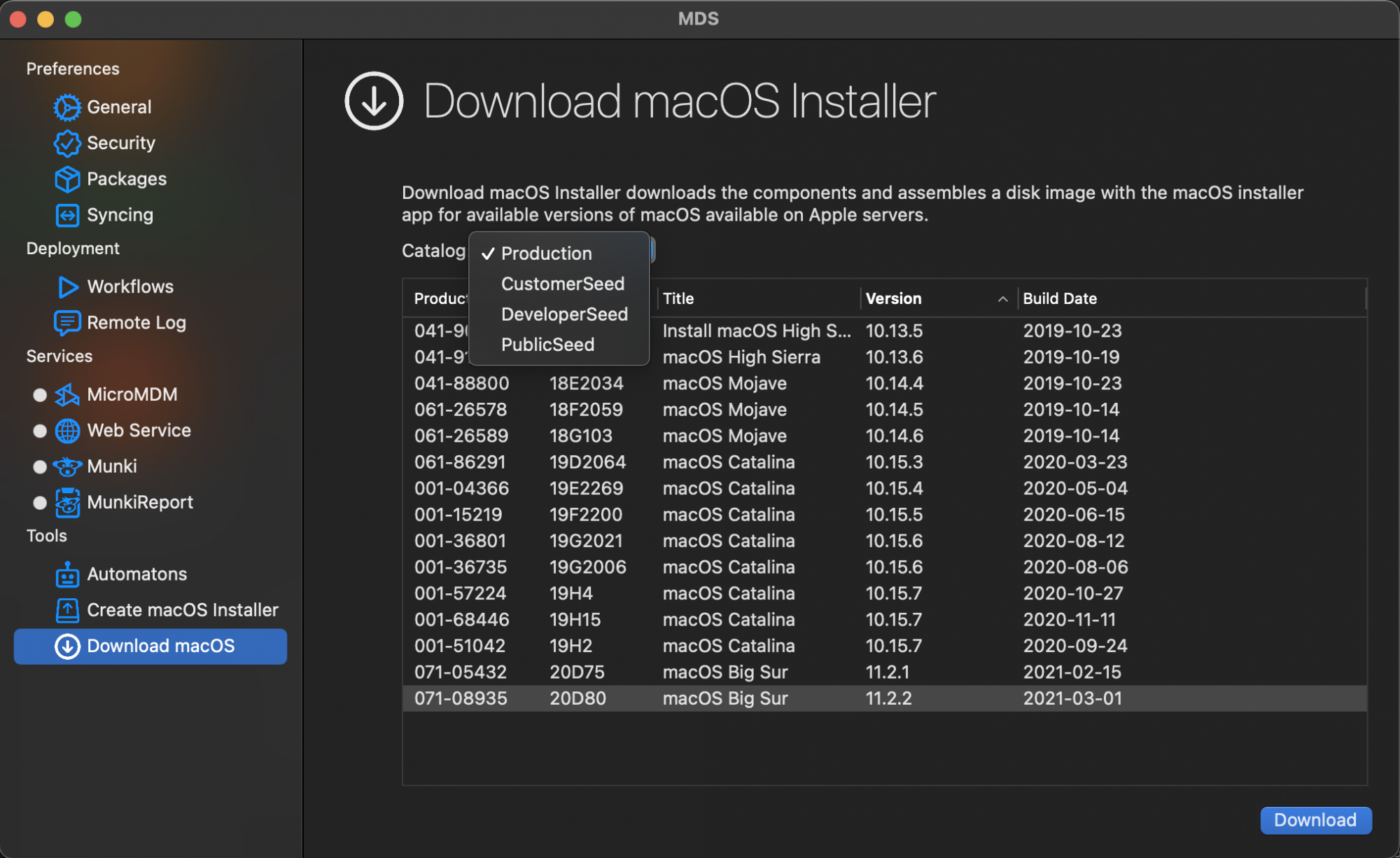Sort by Version column header text

(x=893, y=298)
